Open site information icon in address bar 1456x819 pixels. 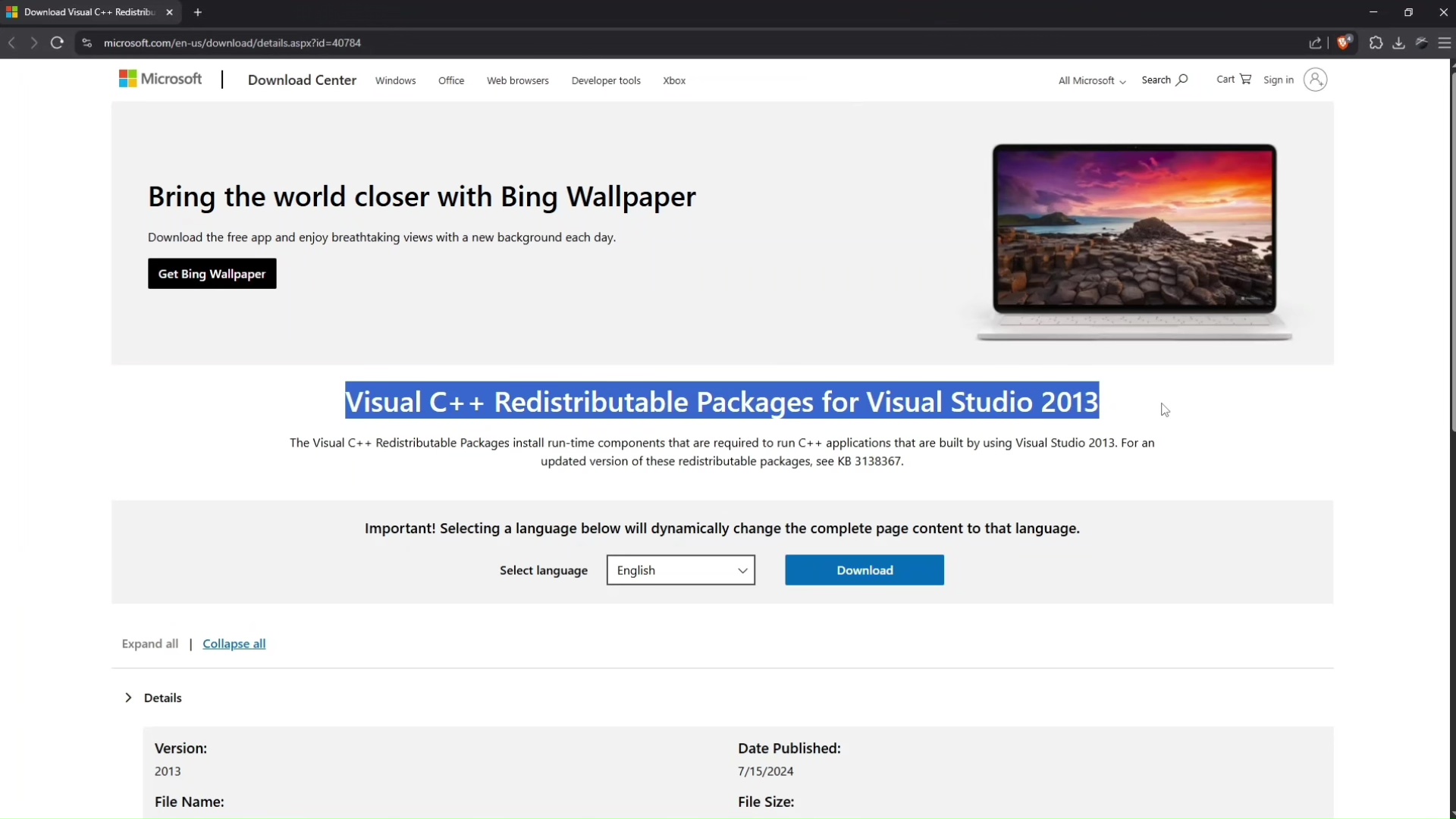87,43
